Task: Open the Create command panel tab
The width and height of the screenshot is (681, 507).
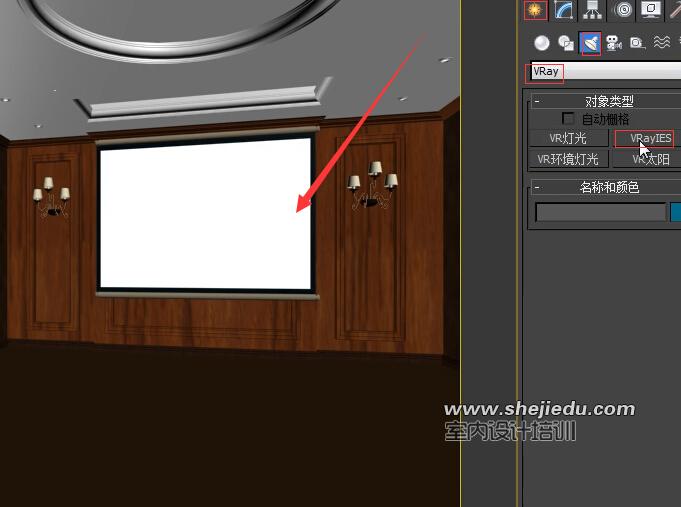Action: [x=535, y=10]
